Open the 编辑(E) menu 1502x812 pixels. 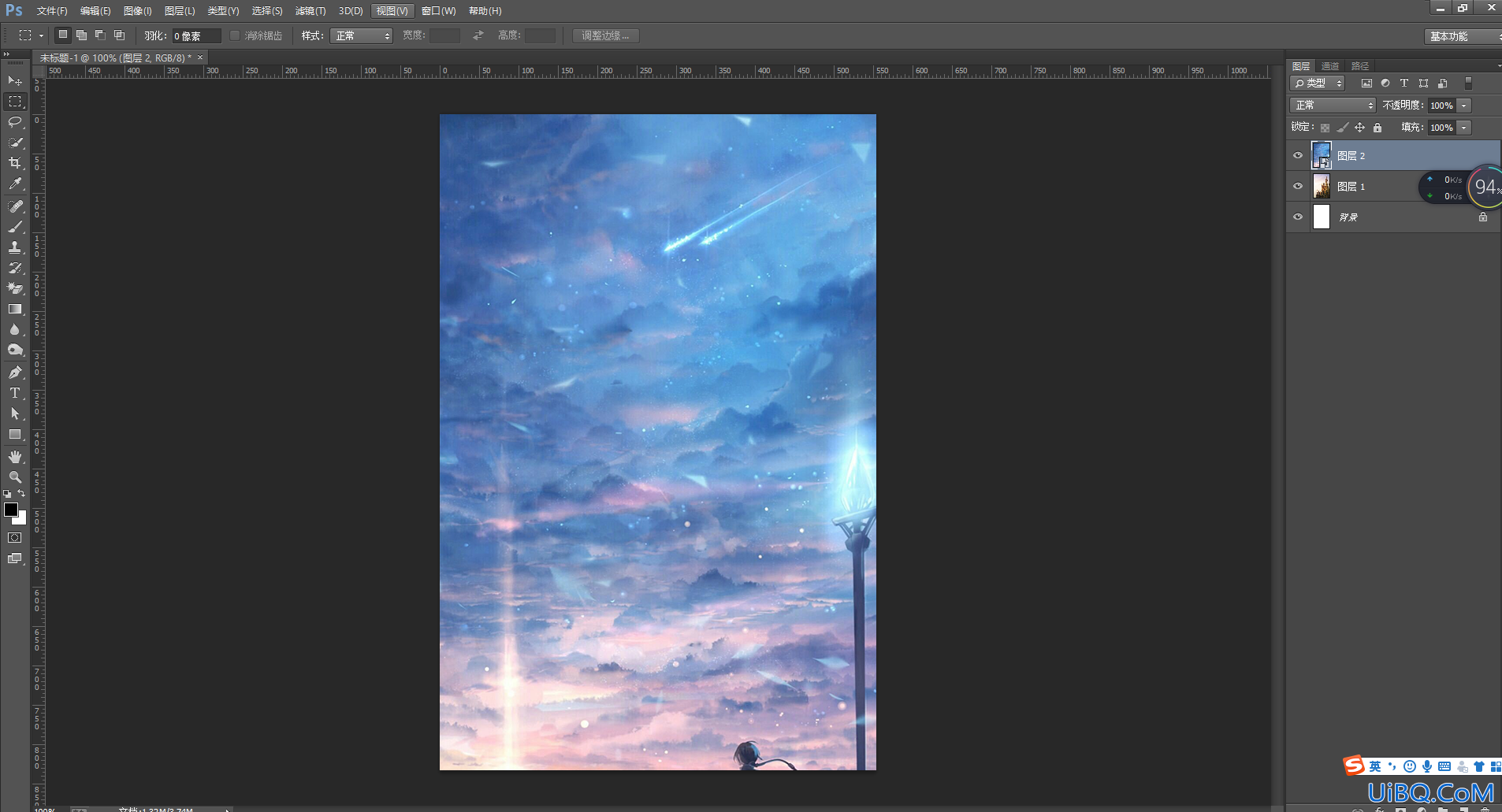(95, 11)
